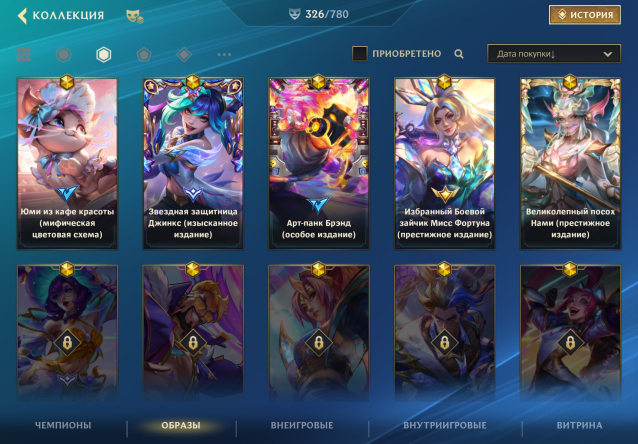Click the back arrow next to Коллекция
Screen dimensions: 638x444
[x=22, y=15]
